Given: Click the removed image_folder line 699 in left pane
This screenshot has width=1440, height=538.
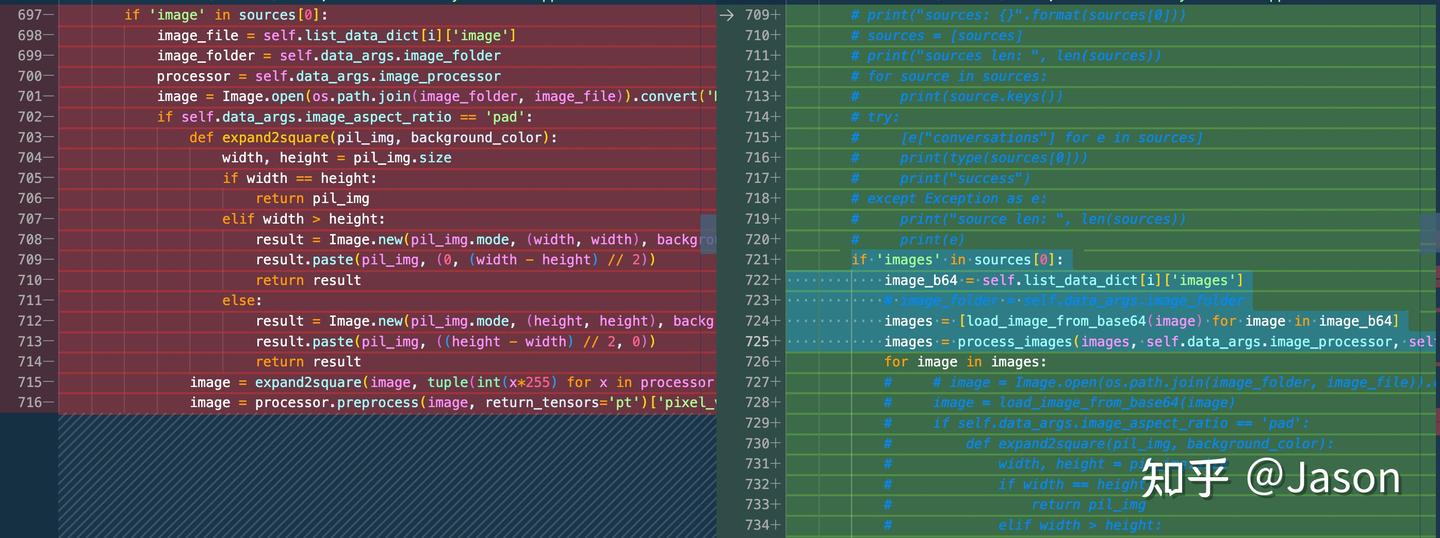Looking at the screenshot, I should (329, 55).
